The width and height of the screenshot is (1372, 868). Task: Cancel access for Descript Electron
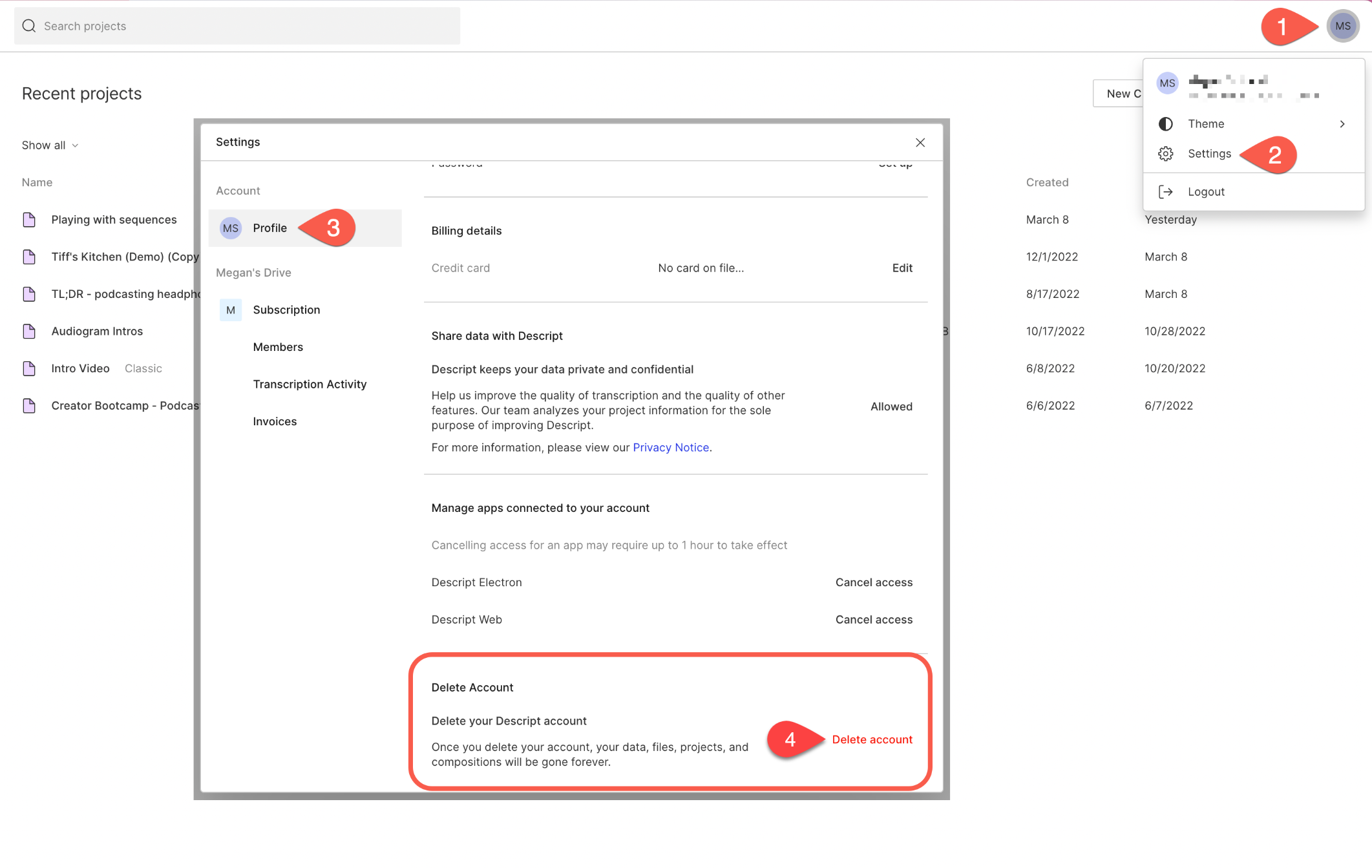point(874,582)
